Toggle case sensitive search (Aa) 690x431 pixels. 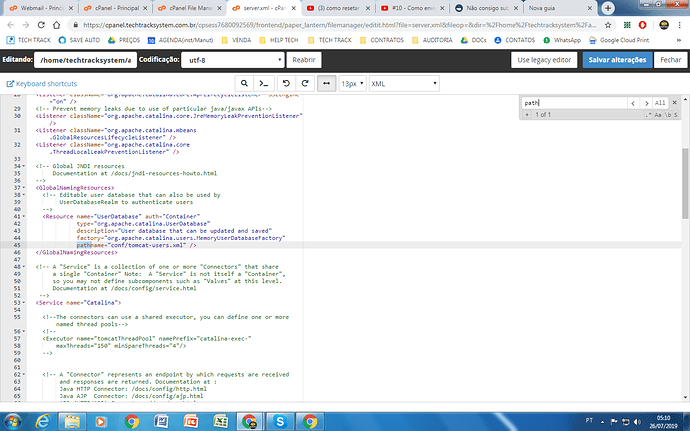[x=658, y=115]
